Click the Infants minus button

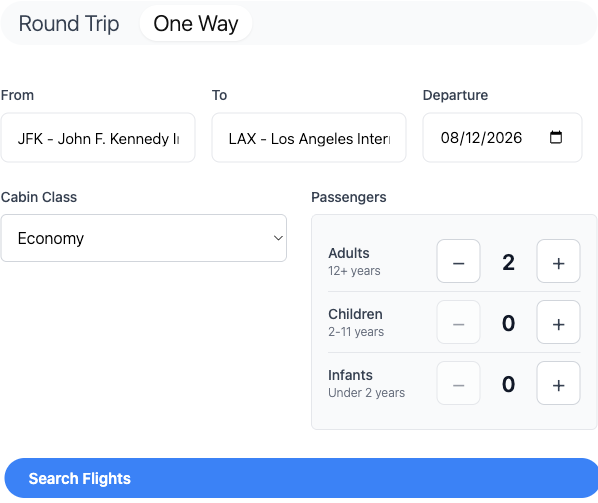point(458,383)
